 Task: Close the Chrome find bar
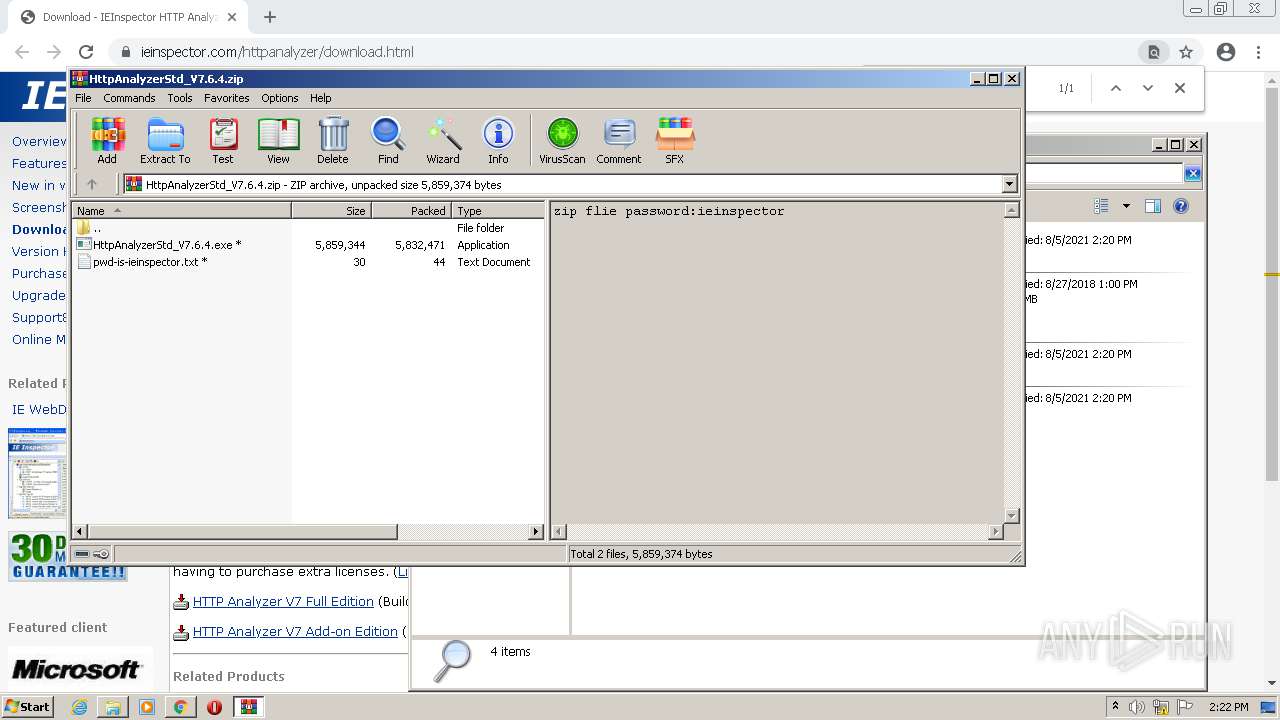coord(1180,88)
